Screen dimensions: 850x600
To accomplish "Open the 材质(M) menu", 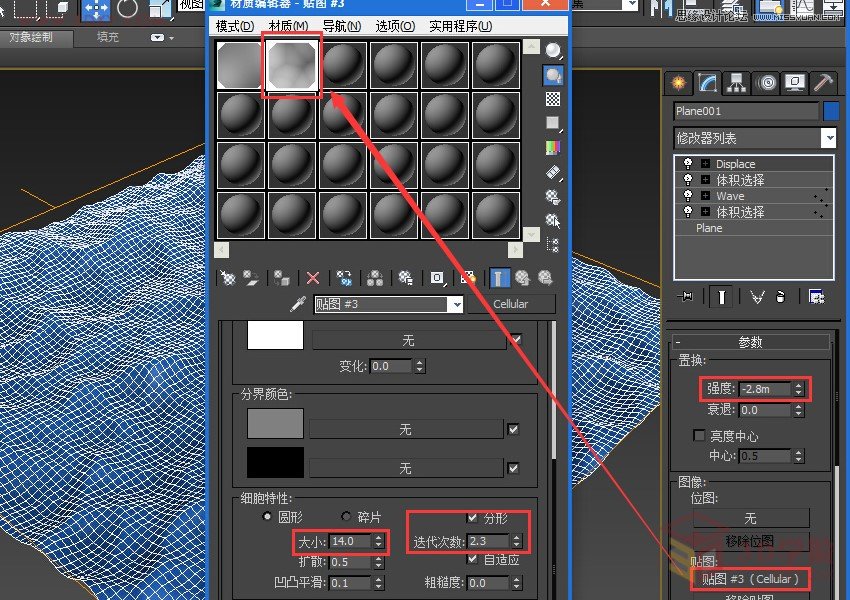I will pos(288,26).
